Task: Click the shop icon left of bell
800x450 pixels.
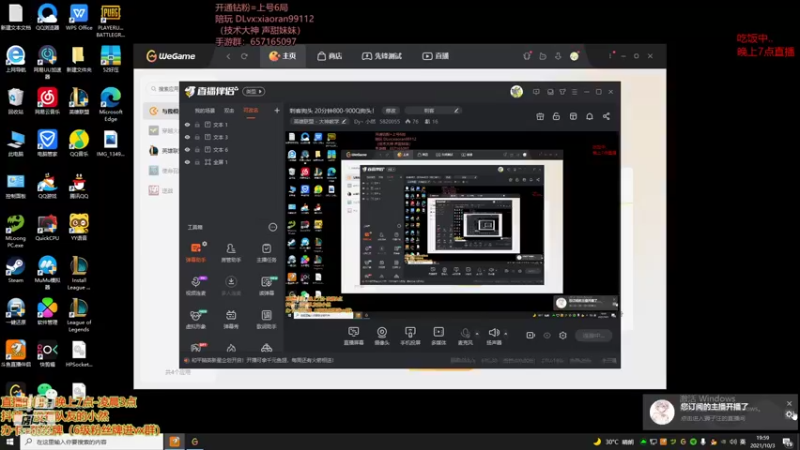Action: pyautogui.click(x=573, y=116)
